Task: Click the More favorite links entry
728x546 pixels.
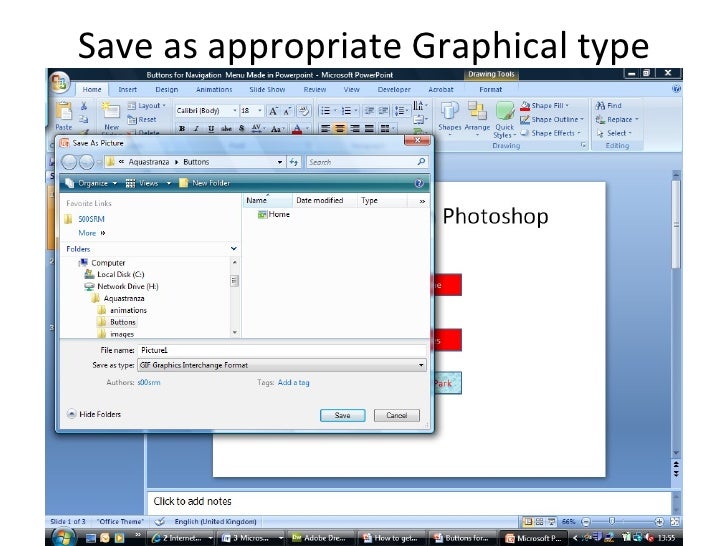Action: tap(92, 233)
